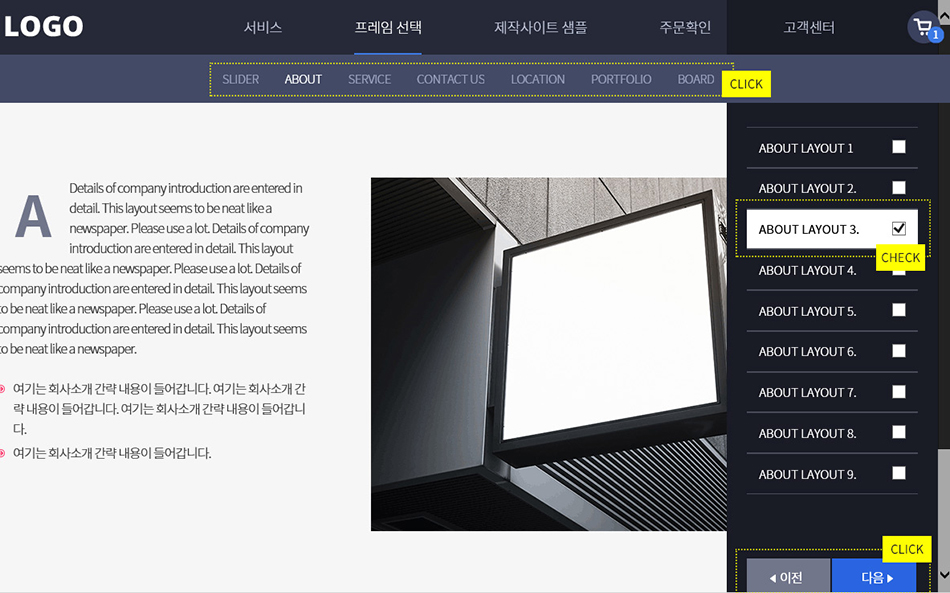Viewport: 950px width, 593px height.
Task: Click the second pink bullet icon
Action: tap(2, 453)
